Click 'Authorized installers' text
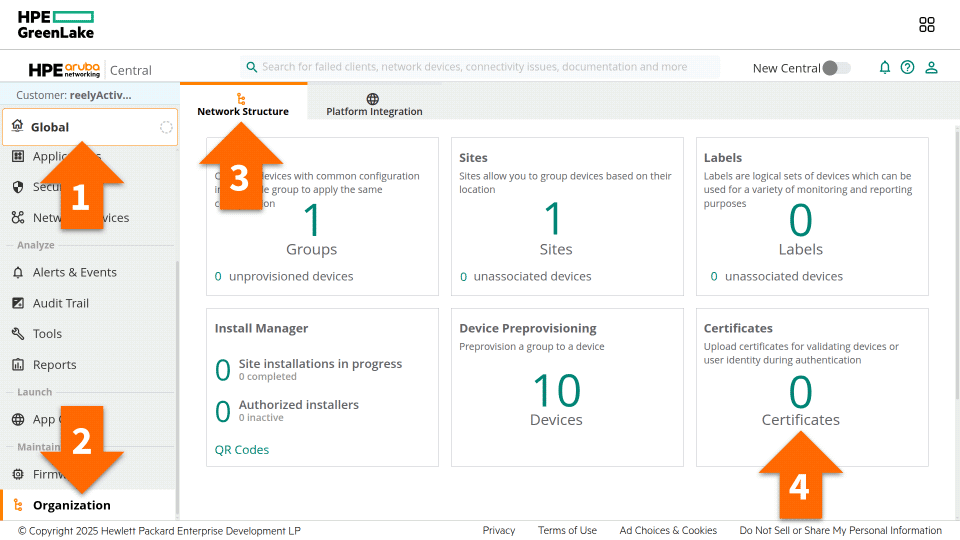 pyautogui.click(x=299, y=405)
